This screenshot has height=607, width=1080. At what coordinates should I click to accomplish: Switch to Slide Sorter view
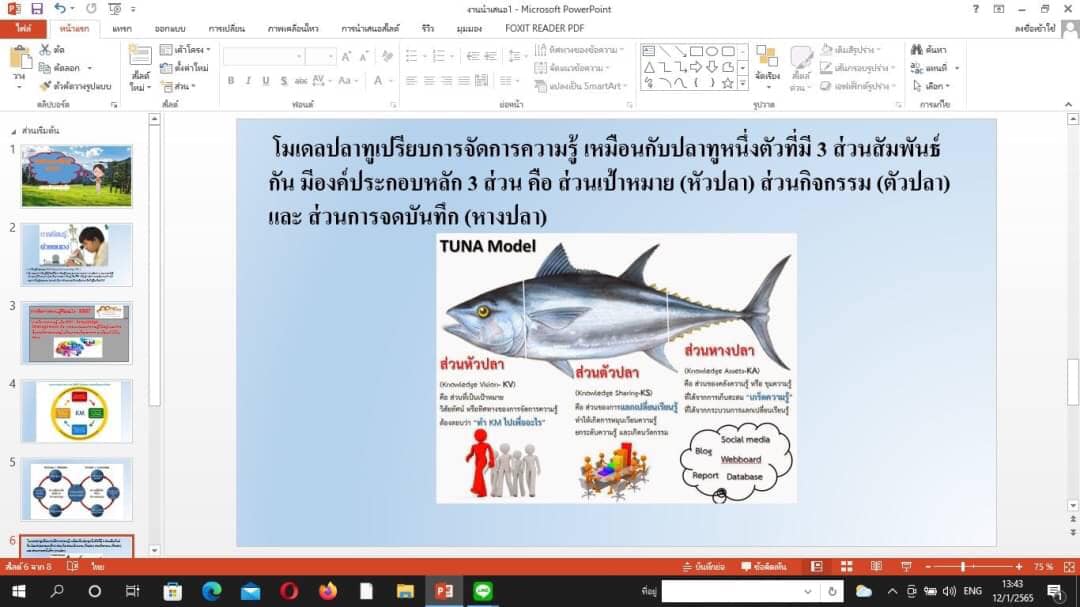click(847, 566)
